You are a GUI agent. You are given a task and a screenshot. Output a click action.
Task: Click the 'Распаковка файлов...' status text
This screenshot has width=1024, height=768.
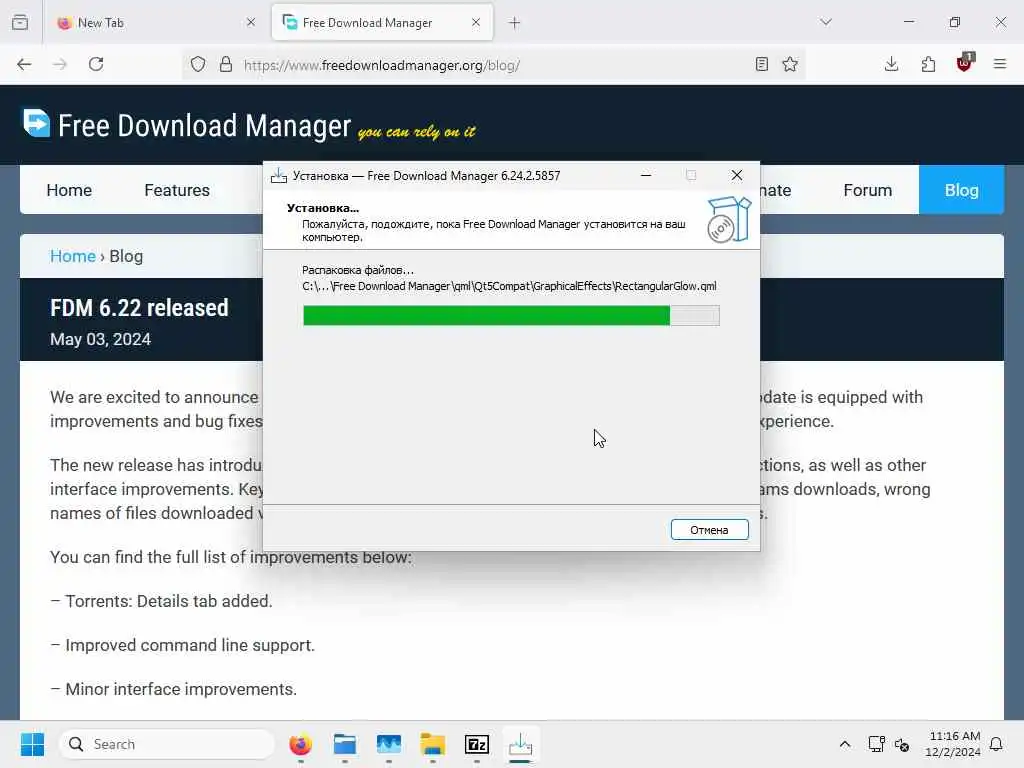pyautogui.click(x=358, y=270)
